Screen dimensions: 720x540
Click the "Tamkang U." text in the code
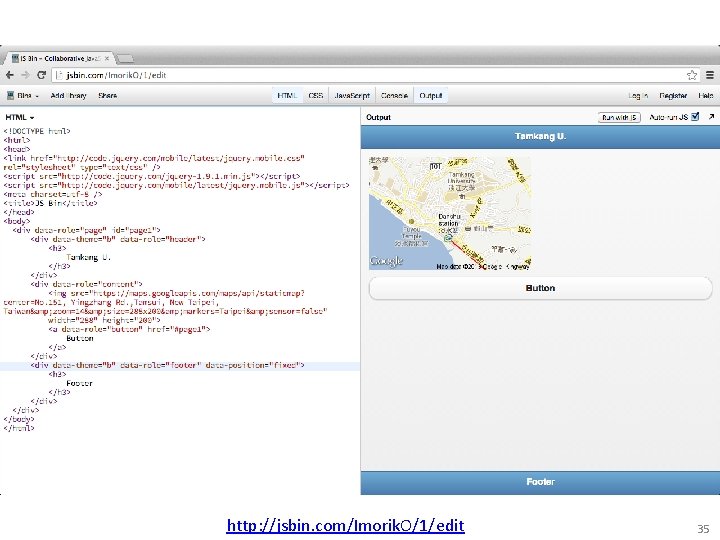[88, 257]
